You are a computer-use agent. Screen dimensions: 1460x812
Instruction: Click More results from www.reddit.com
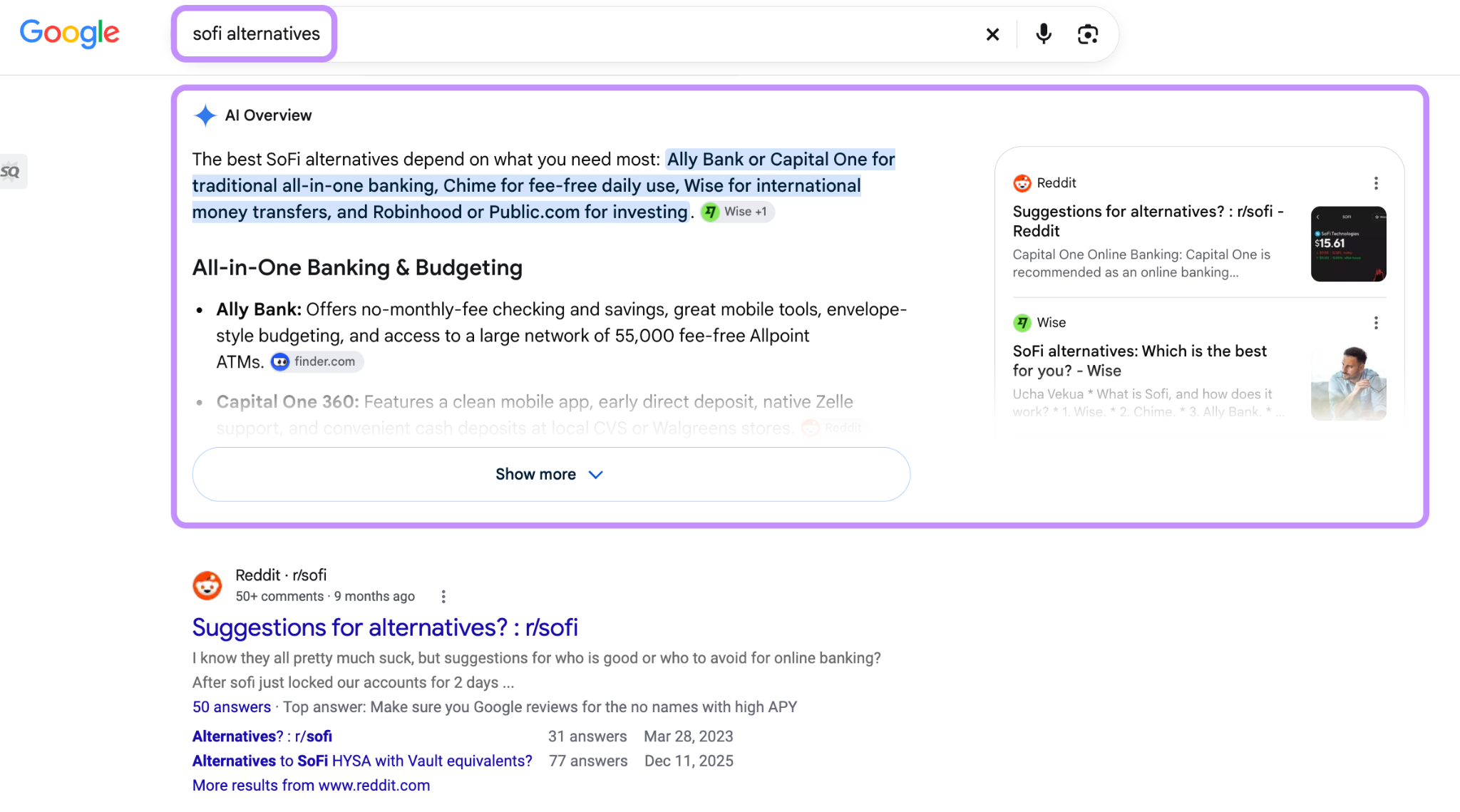coord(311,786)
